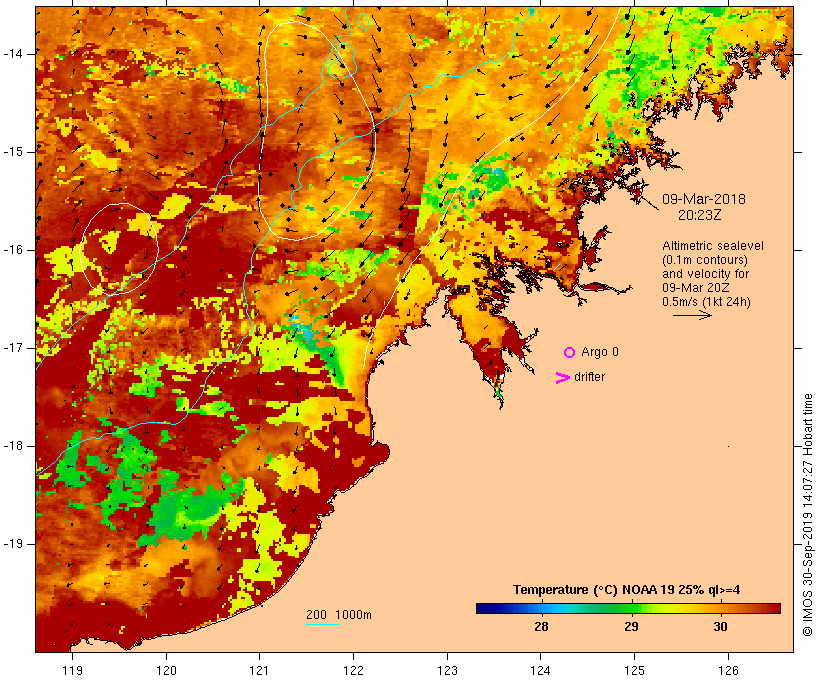Screen dimensions: 820x680
Task: Click the velocity scale arrow under 0.5m/s
Action: coord(692,315)
